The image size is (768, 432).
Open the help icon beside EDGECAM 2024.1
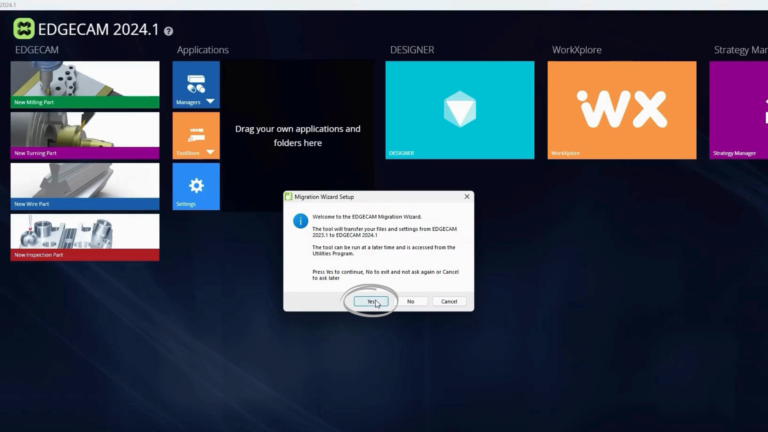[x=168, y=31]
